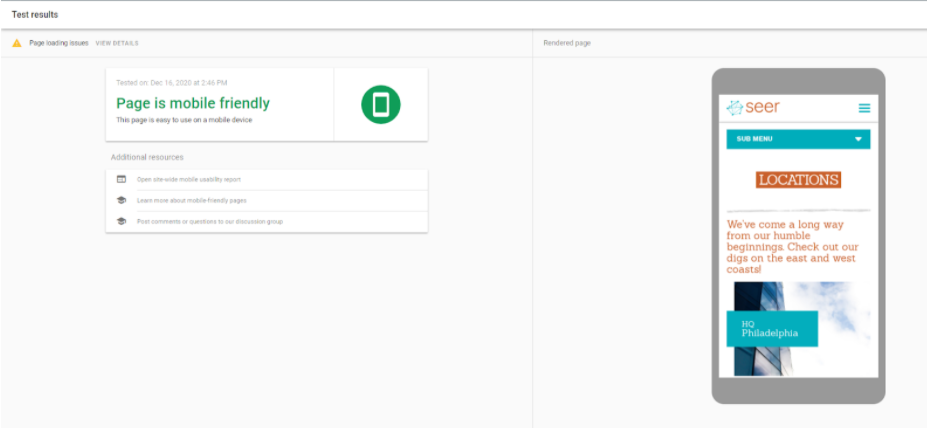Click the Seer logo in rendered page
This screenshot has height=428, width=927.
[753, 107]
